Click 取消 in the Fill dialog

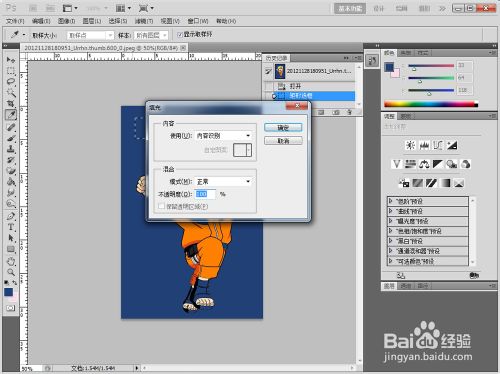(283, 141)
